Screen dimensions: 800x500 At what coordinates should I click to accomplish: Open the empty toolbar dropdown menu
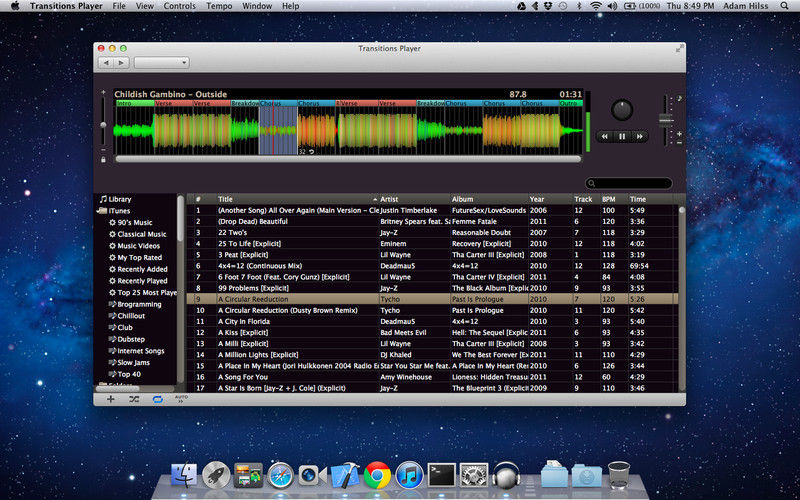point(161,63)
